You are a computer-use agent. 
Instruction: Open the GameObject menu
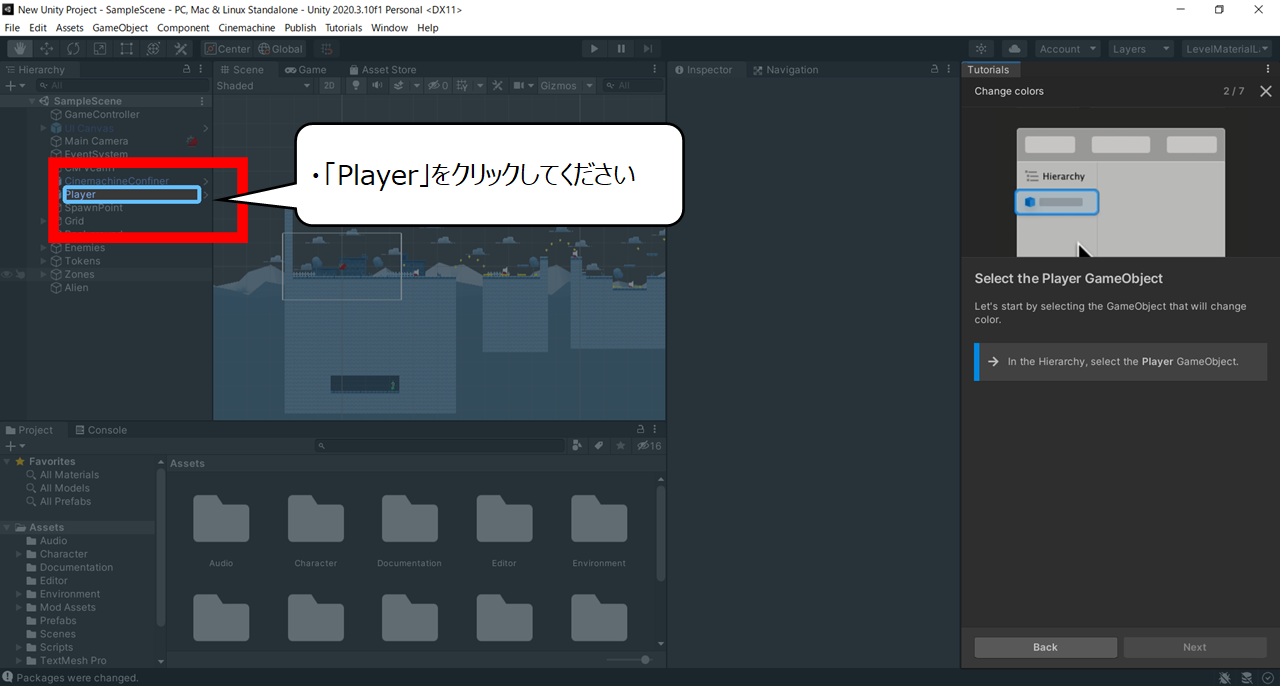click(120, 28)
